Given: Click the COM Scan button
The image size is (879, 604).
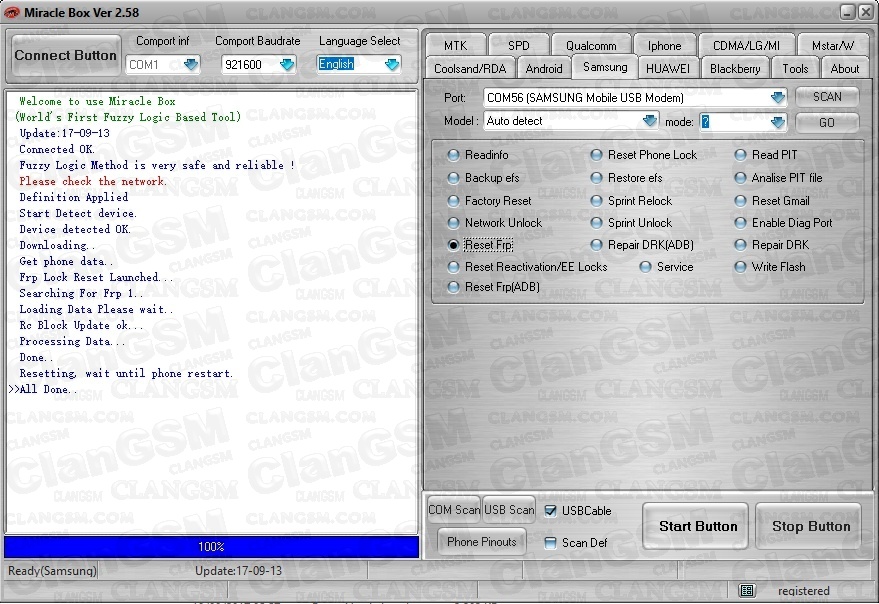Looking at the screenshot, I should [x=454, y=510].
